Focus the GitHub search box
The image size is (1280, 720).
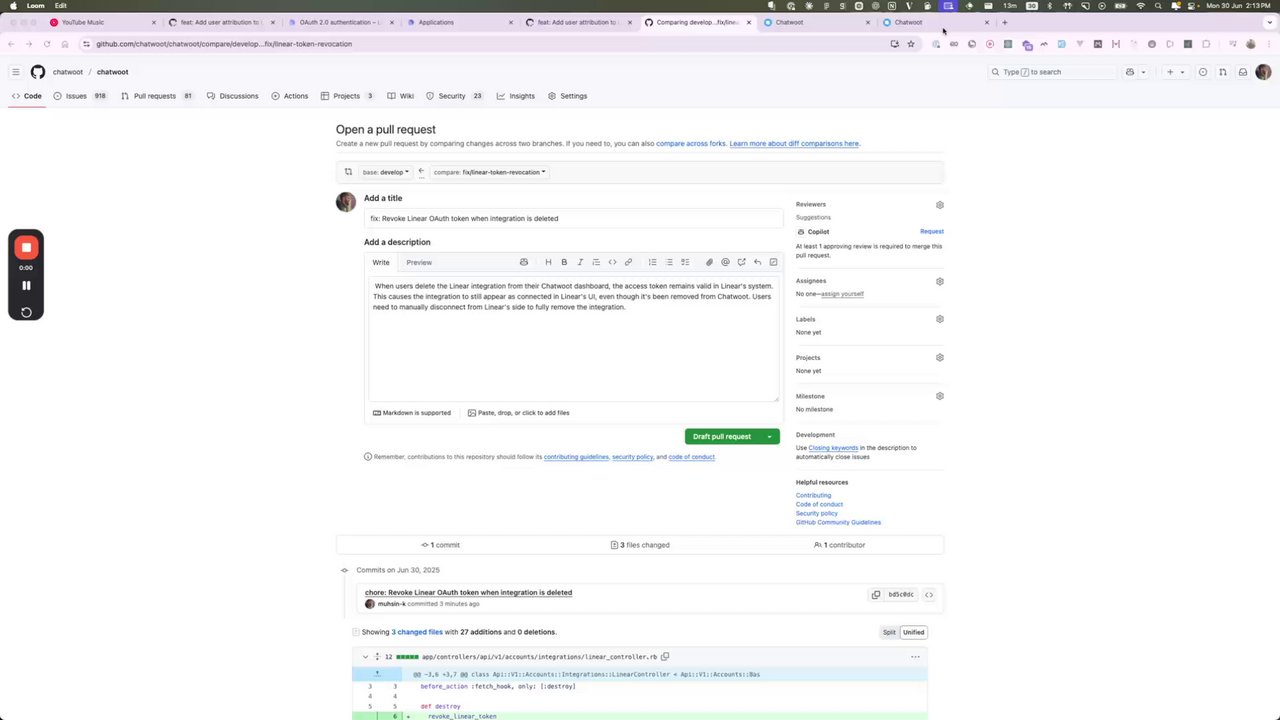click(1051, 72)
